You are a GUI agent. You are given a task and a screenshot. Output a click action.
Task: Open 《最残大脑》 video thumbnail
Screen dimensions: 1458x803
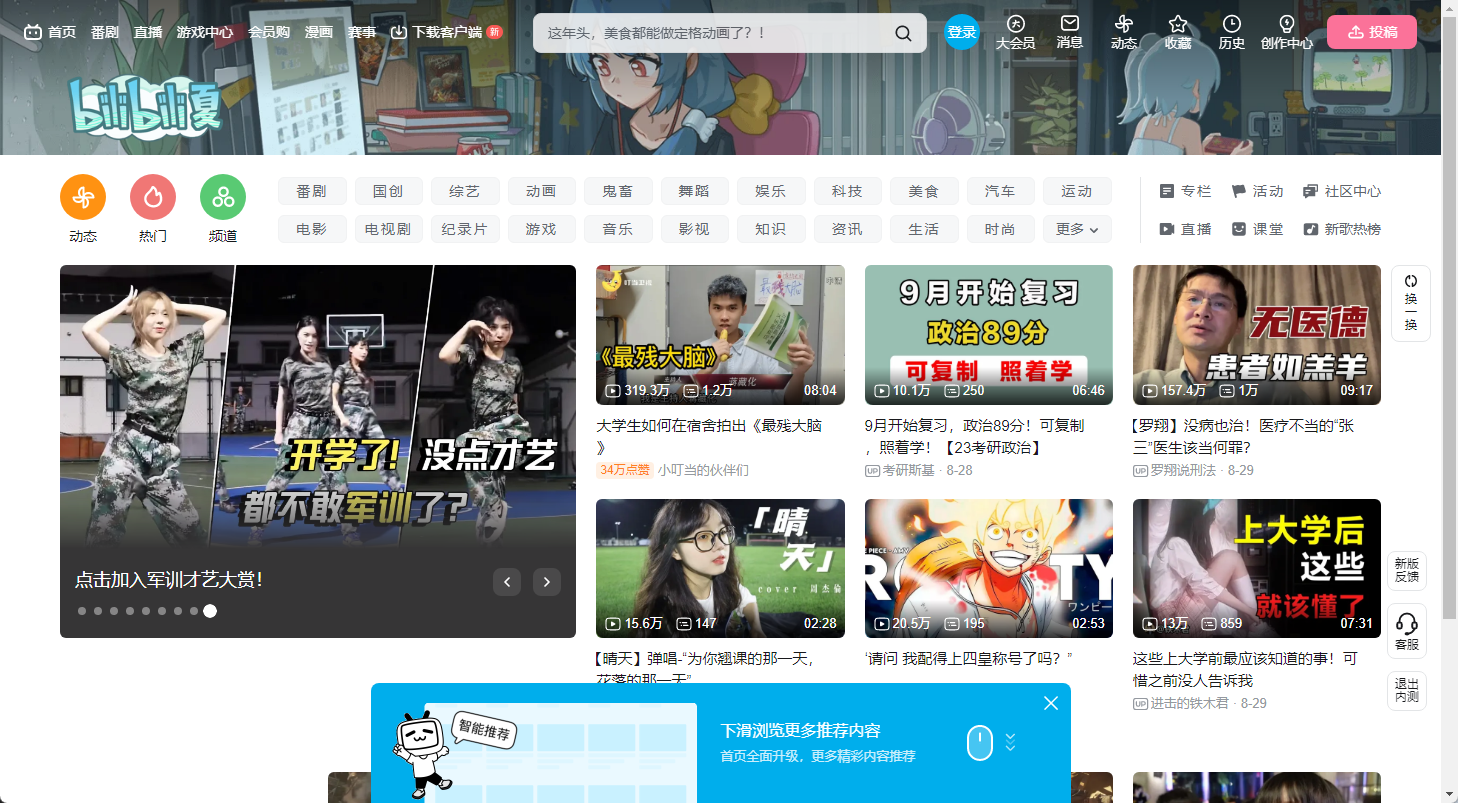coord(720,335)
